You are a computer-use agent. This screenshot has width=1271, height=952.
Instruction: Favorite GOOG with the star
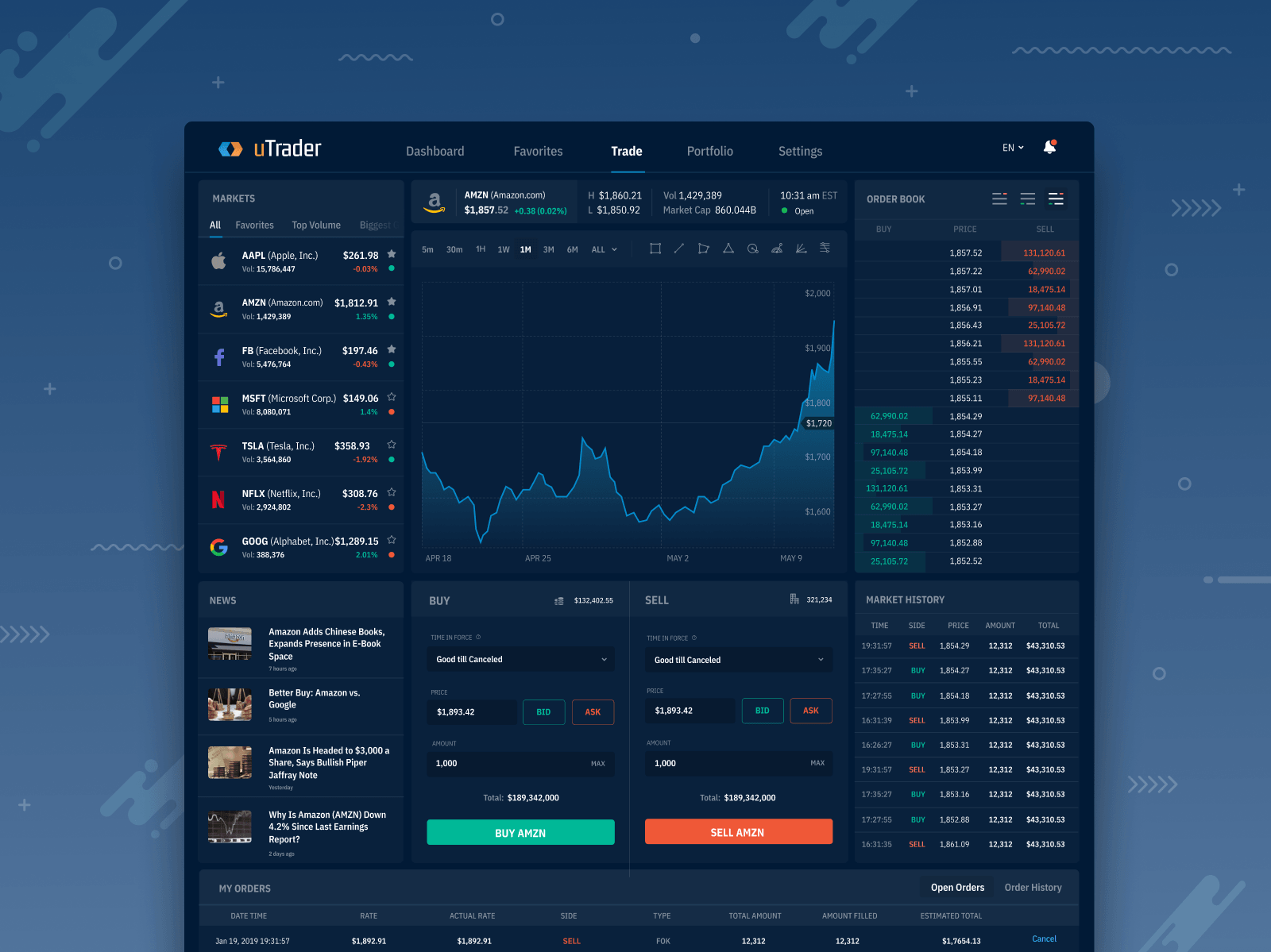(x=392, y=540)
